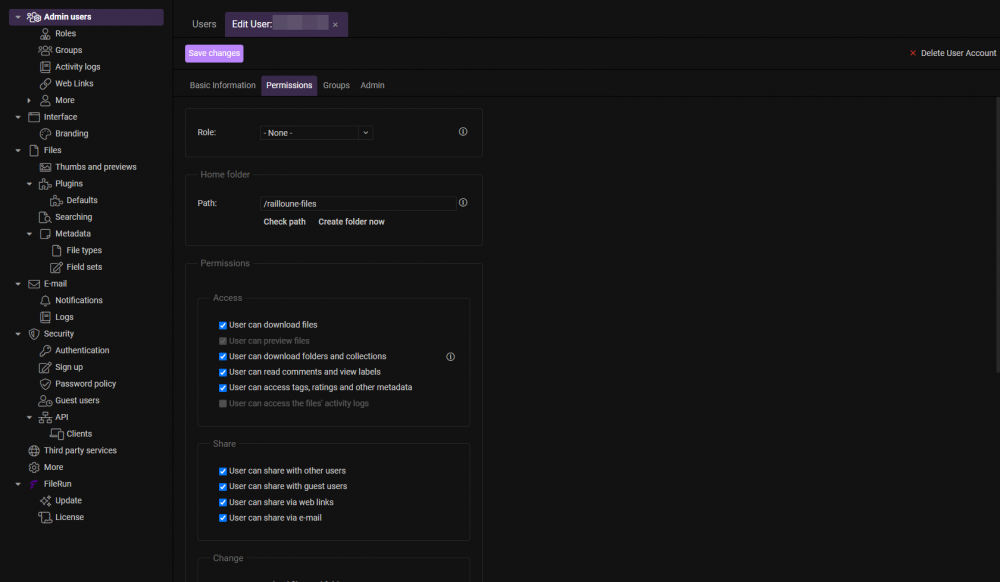Switch to the Groups tab
Viewport: 1000px width, 582px height.
tap(336, 85)
